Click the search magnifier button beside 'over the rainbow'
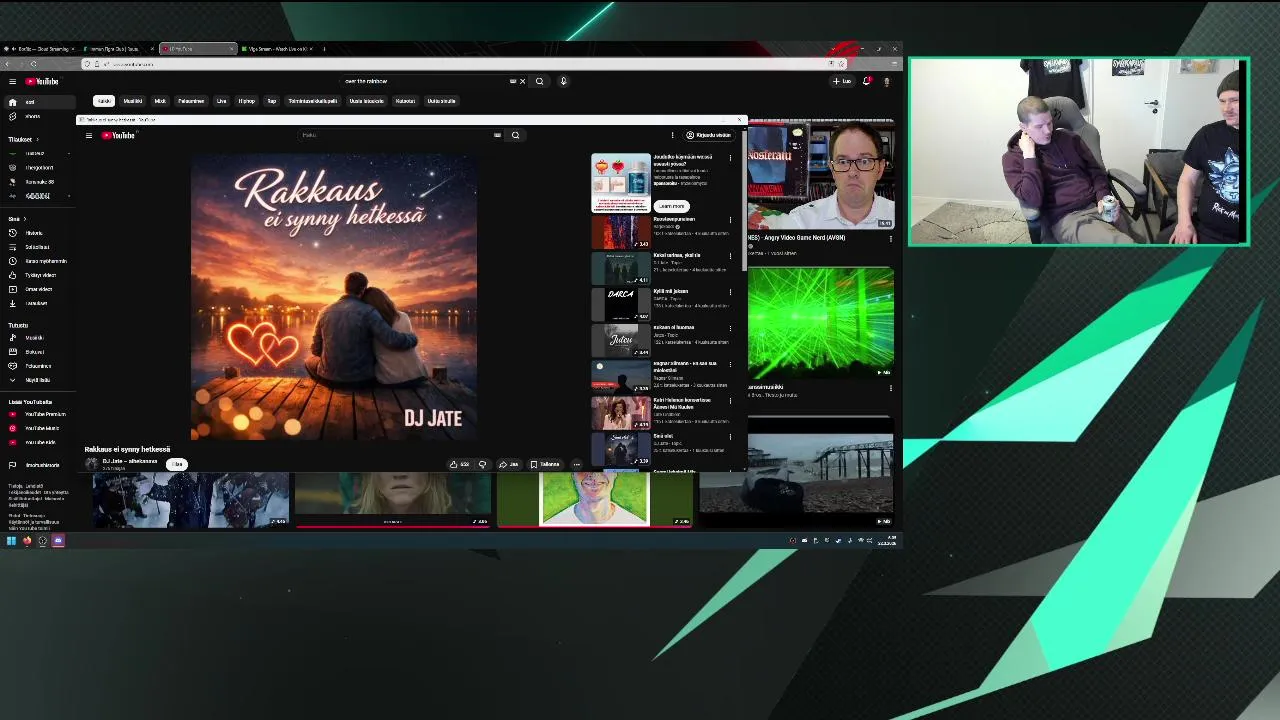The height and width of the screenshot is (720, 1280). coord(539,81)
